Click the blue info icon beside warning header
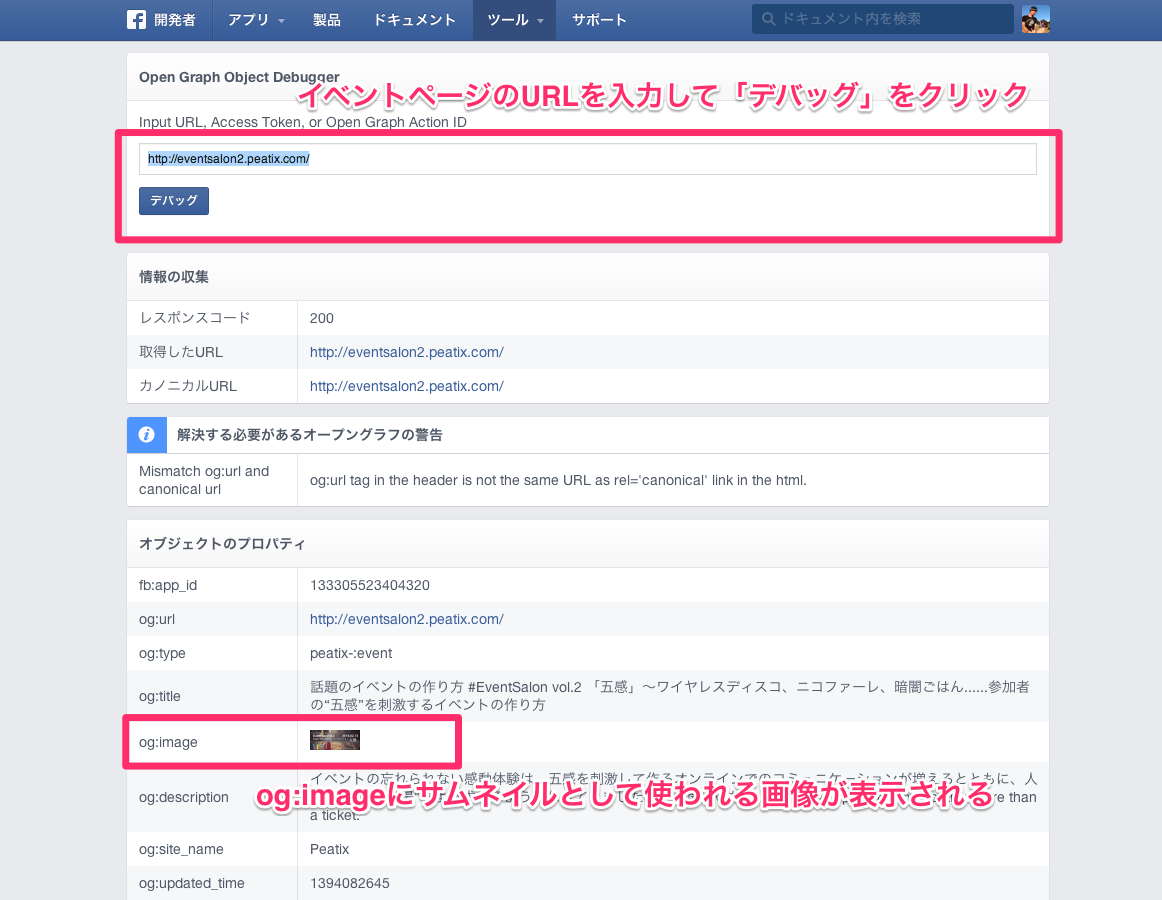This screenshot has height=900, width=1162. [147, 435]
